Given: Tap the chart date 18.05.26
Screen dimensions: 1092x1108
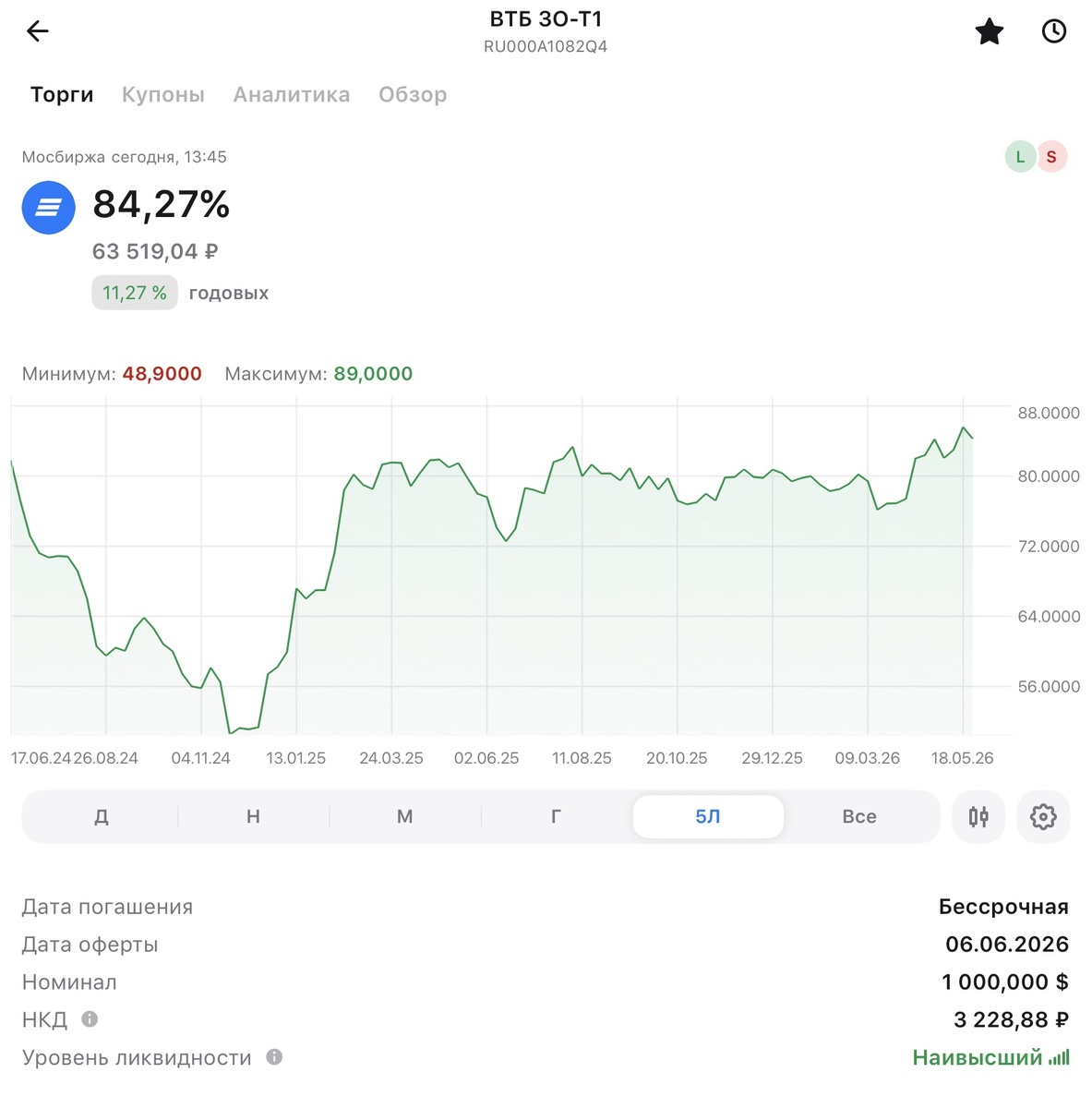Looking at the screenshot, I should point(963,758).
